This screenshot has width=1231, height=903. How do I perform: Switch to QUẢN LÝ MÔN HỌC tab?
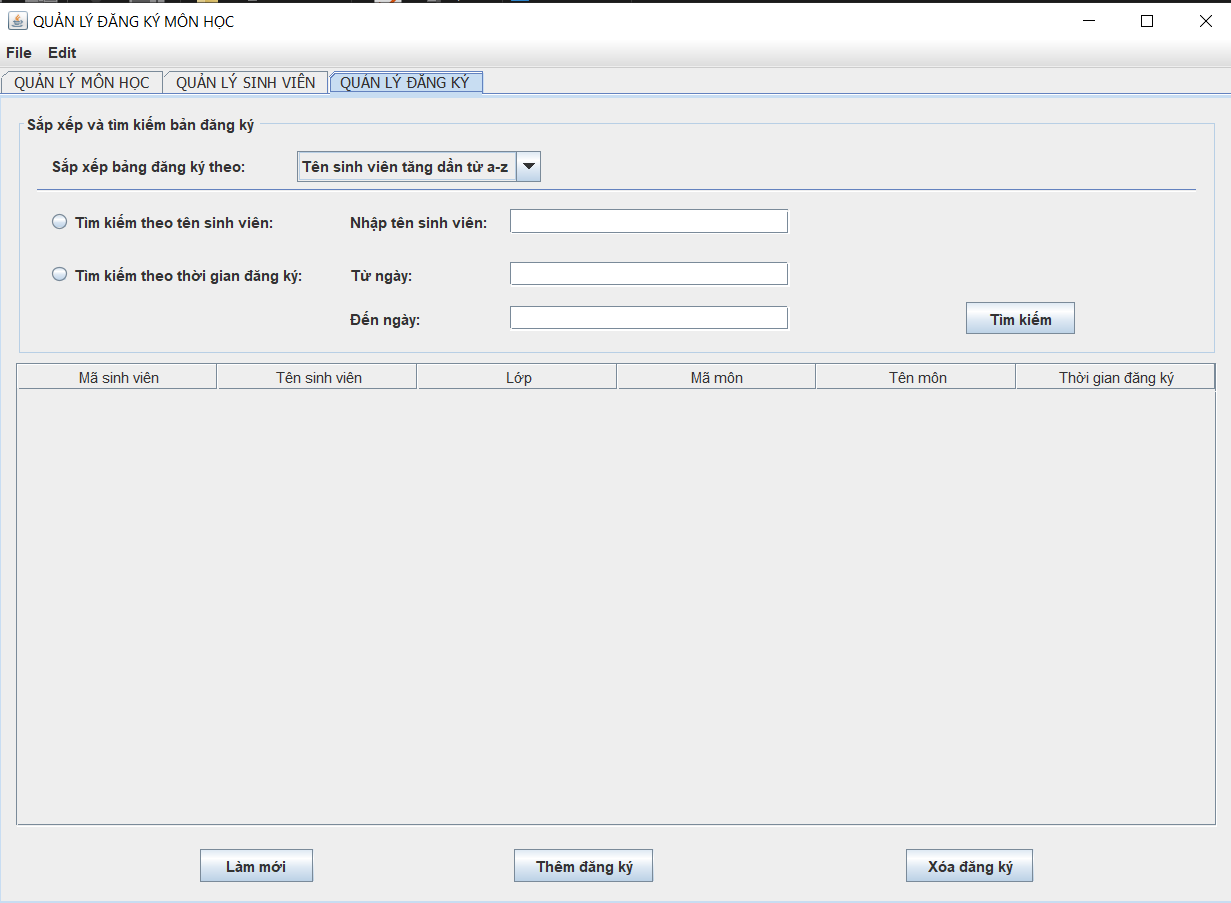[82, 83]
